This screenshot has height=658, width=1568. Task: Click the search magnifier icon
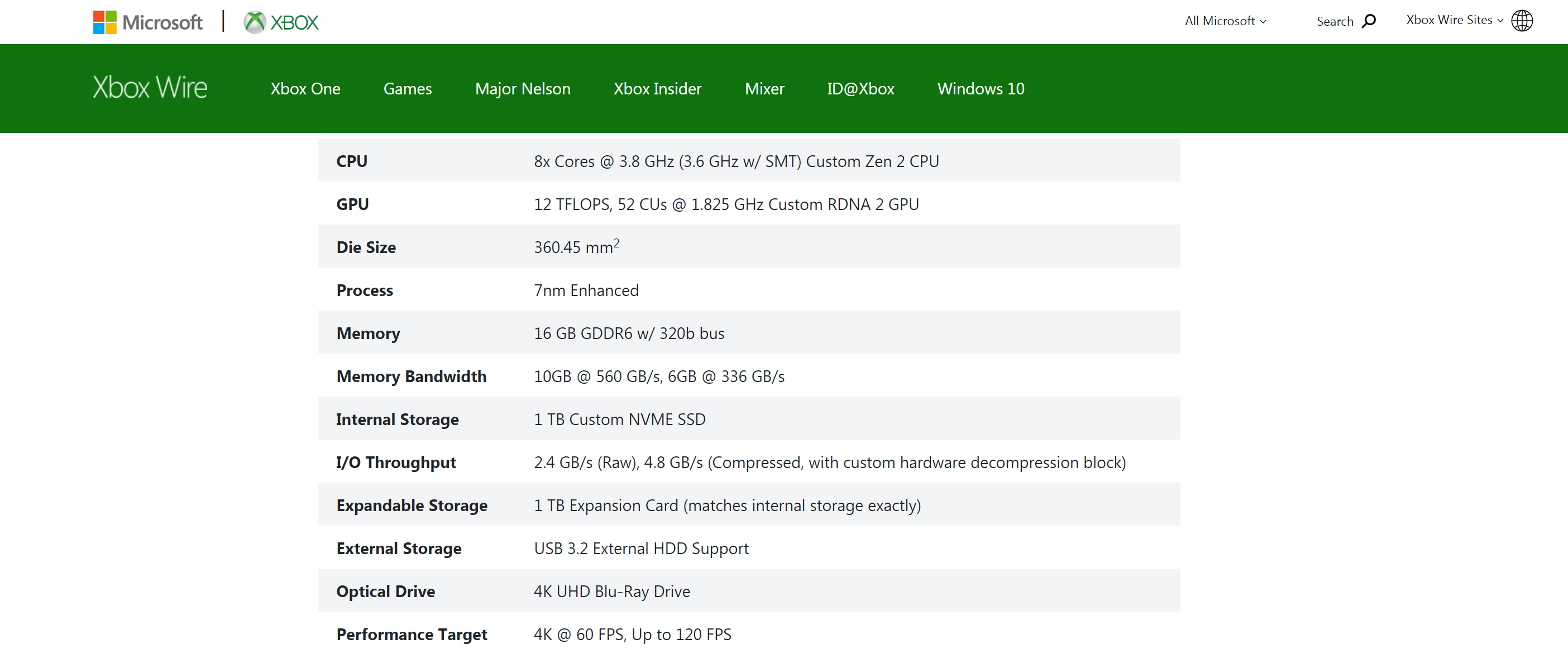pyautogui.click(x=1369, y=21)
